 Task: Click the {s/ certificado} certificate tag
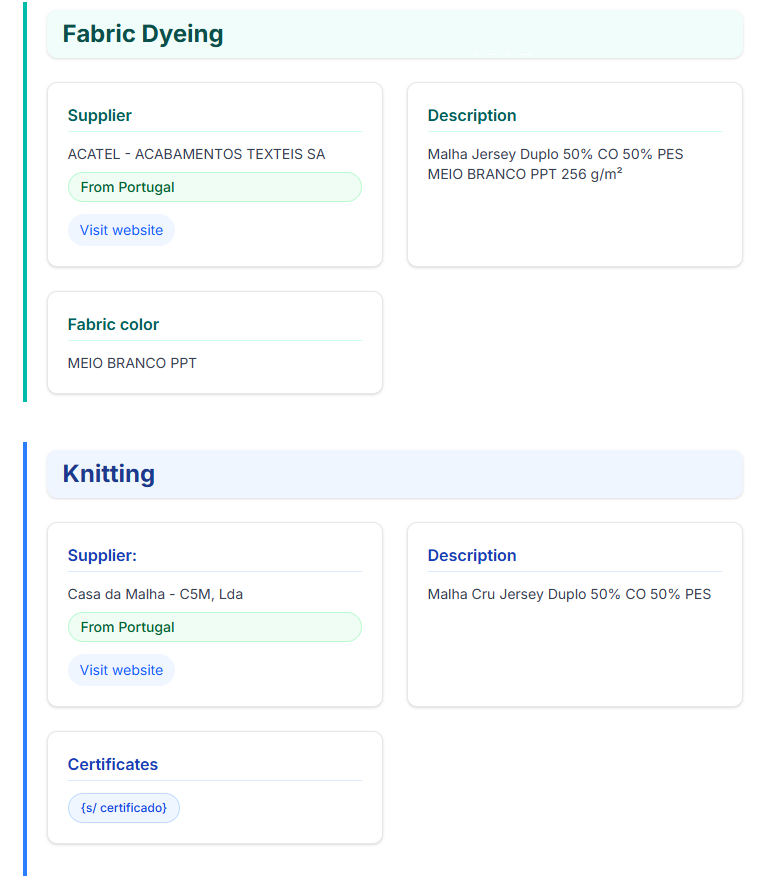tap(124, 807)
